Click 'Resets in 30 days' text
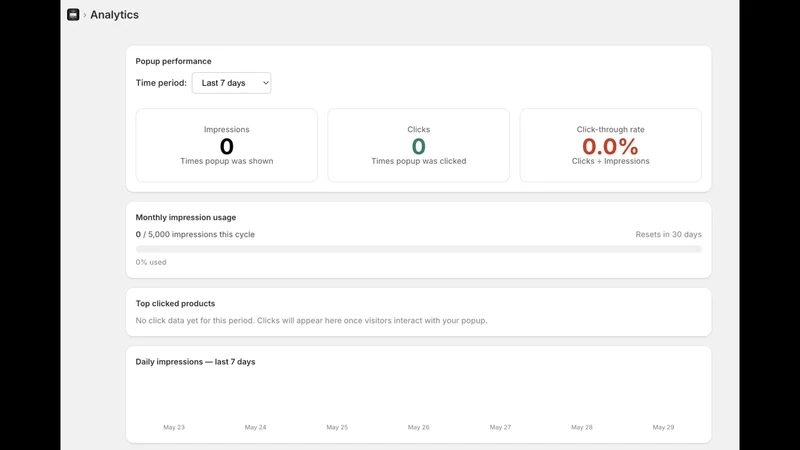 point(668,234)
